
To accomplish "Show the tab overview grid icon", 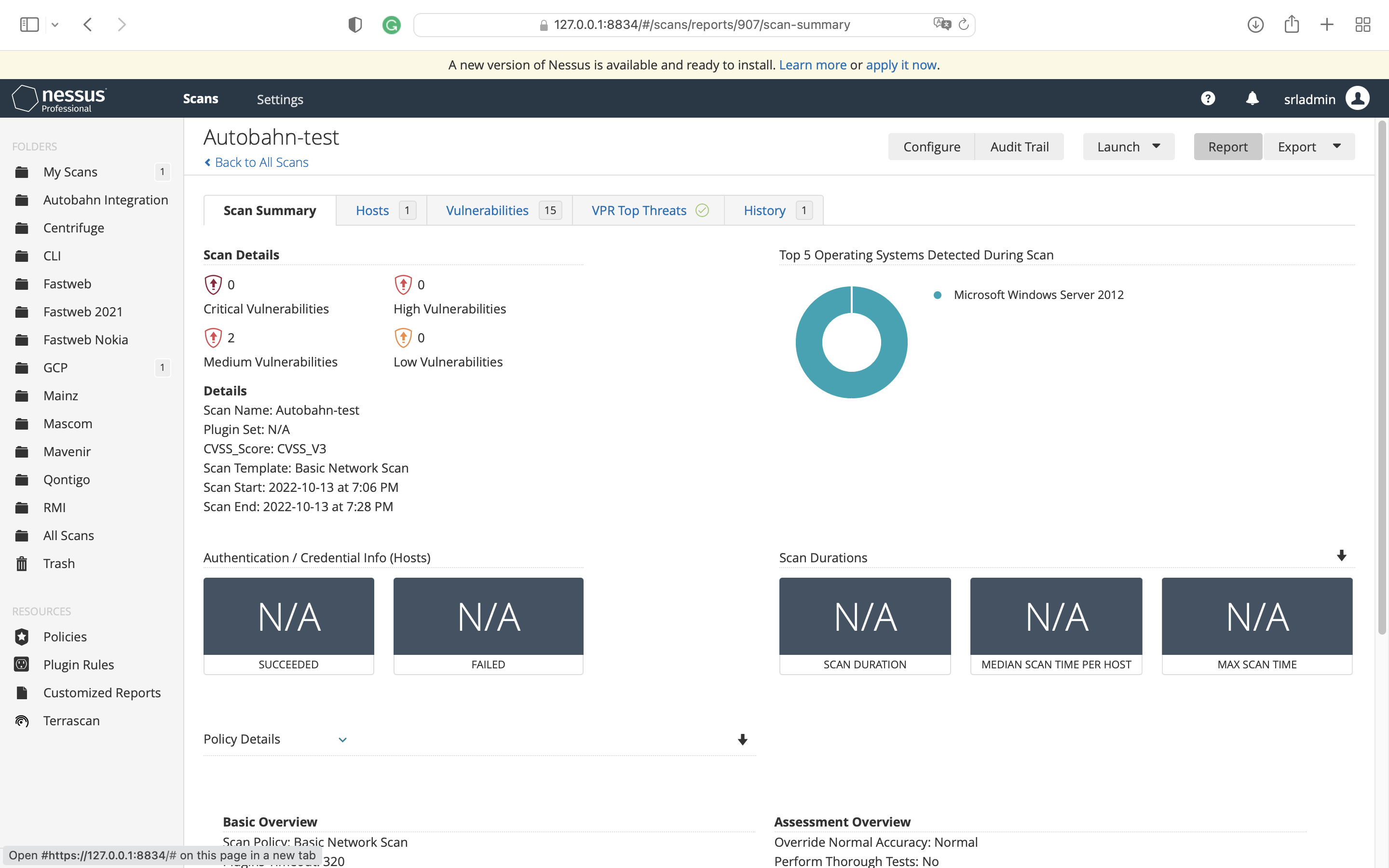I will (1362, 25).
